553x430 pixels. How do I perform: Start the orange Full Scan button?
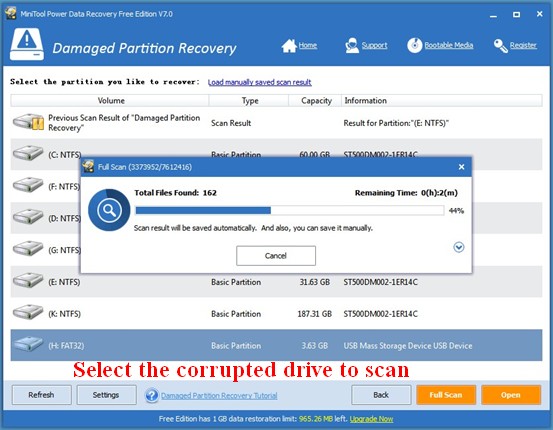click(x=446, y=395)
